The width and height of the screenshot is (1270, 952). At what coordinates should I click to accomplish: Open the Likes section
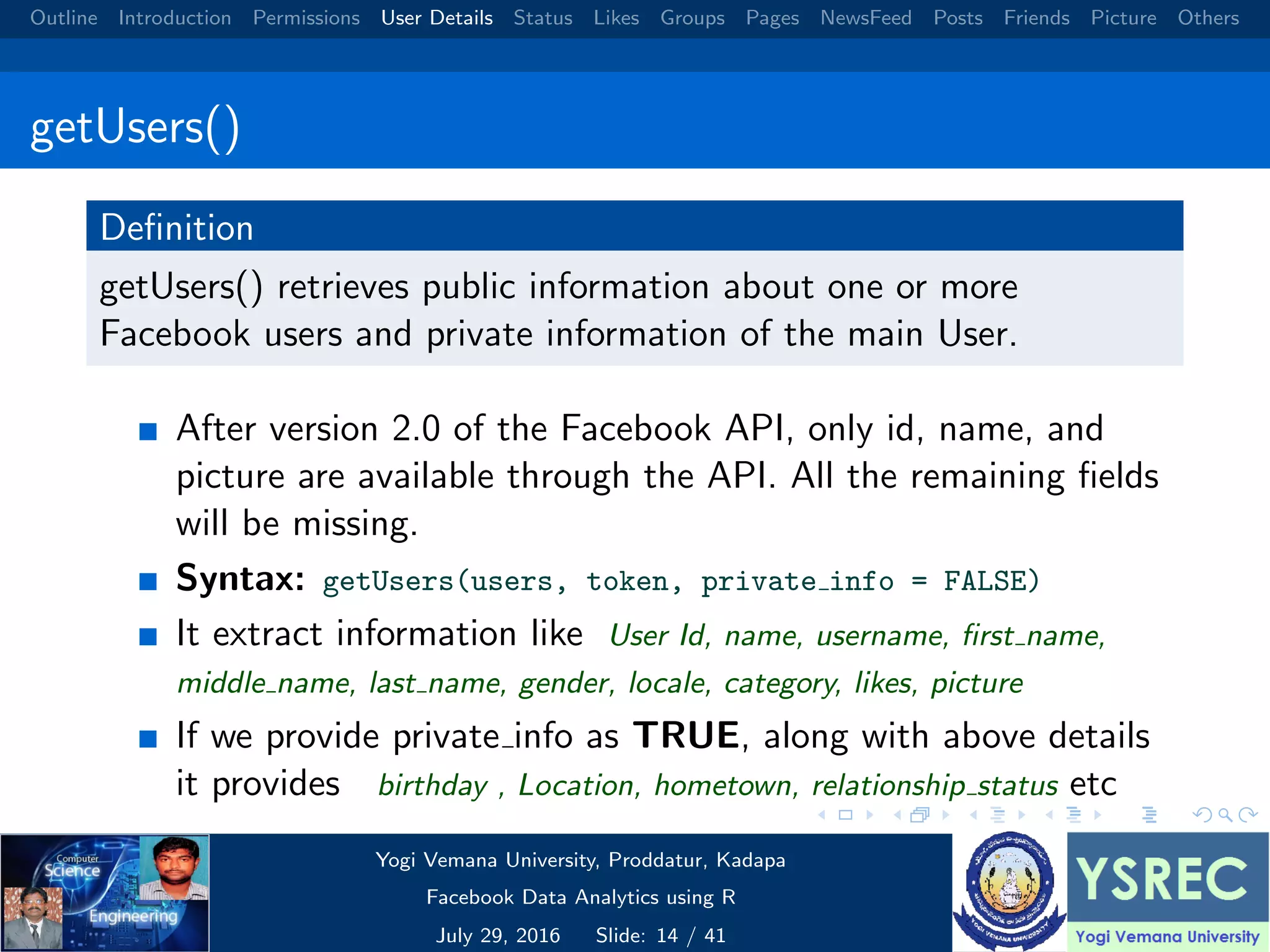(x=616, y=18)
